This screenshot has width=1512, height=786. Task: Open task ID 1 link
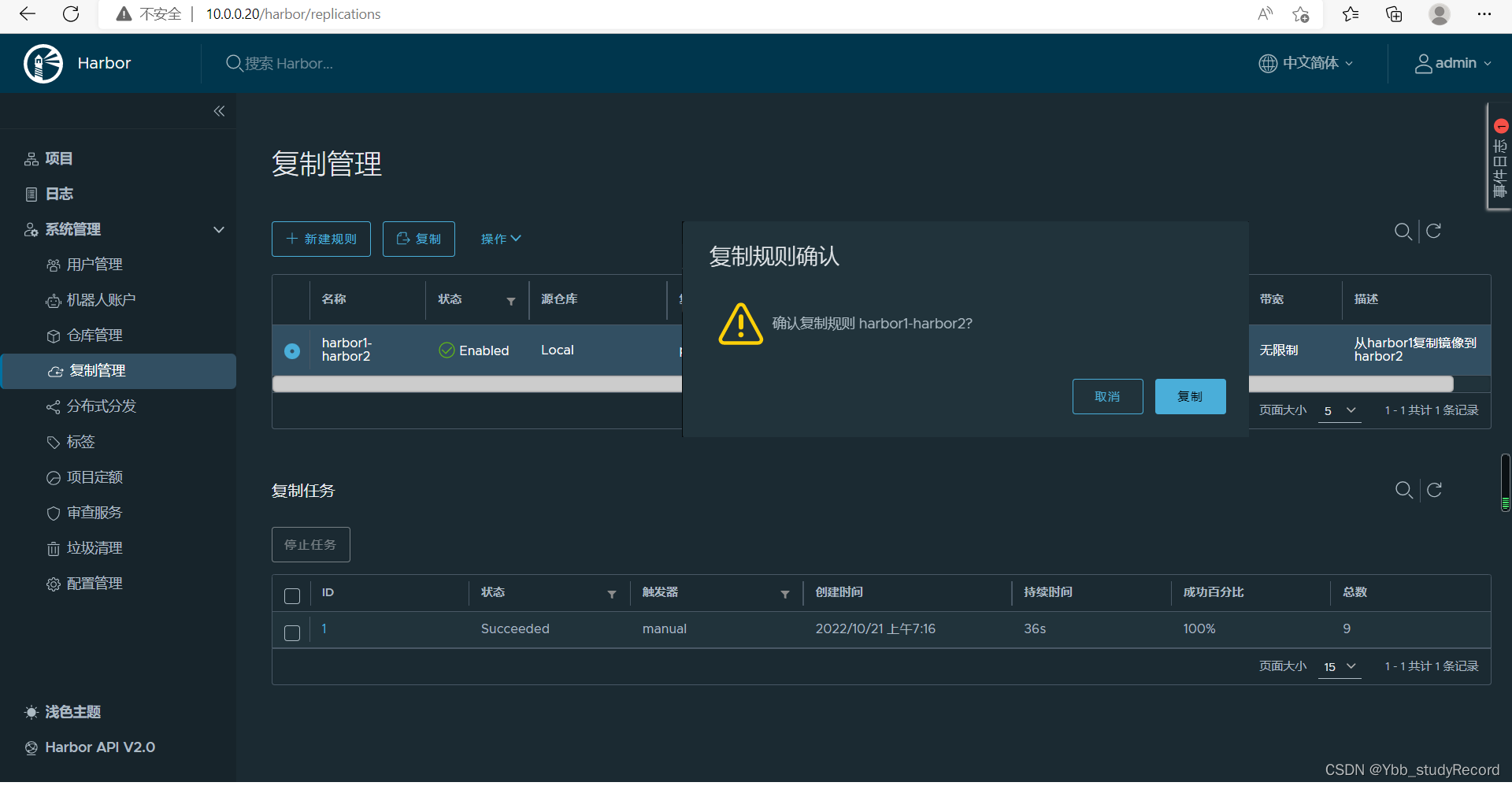pos(324,628)
